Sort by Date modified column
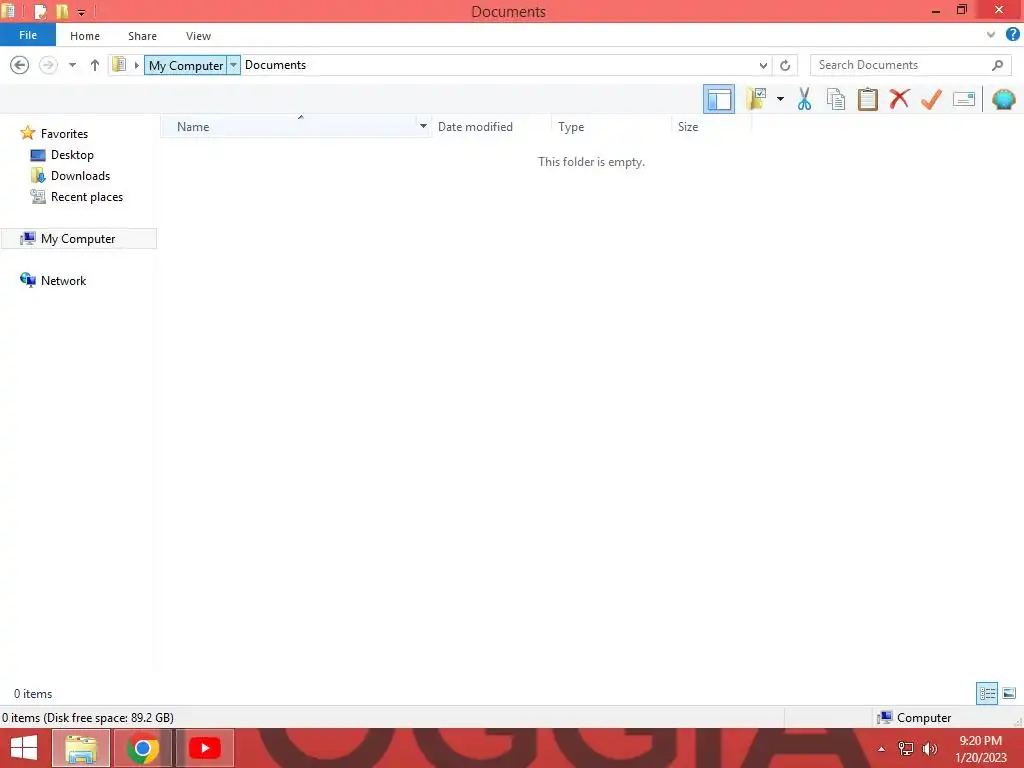The height and width of the screenshot is (768, 1024). tap(491, 127)
